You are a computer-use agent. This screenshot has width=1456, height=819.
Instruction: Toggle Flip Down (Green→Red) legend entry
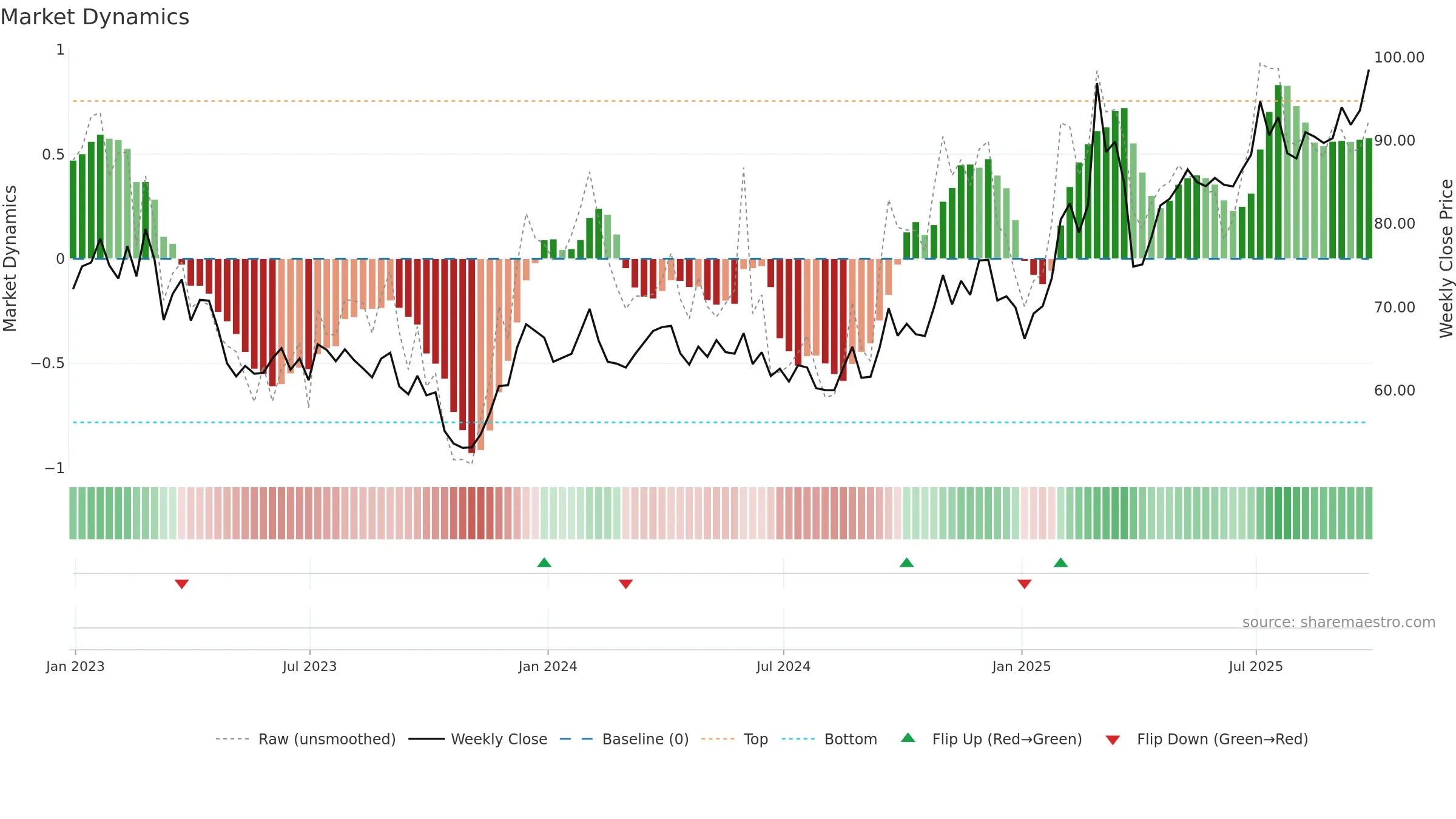click(1207, 739)
